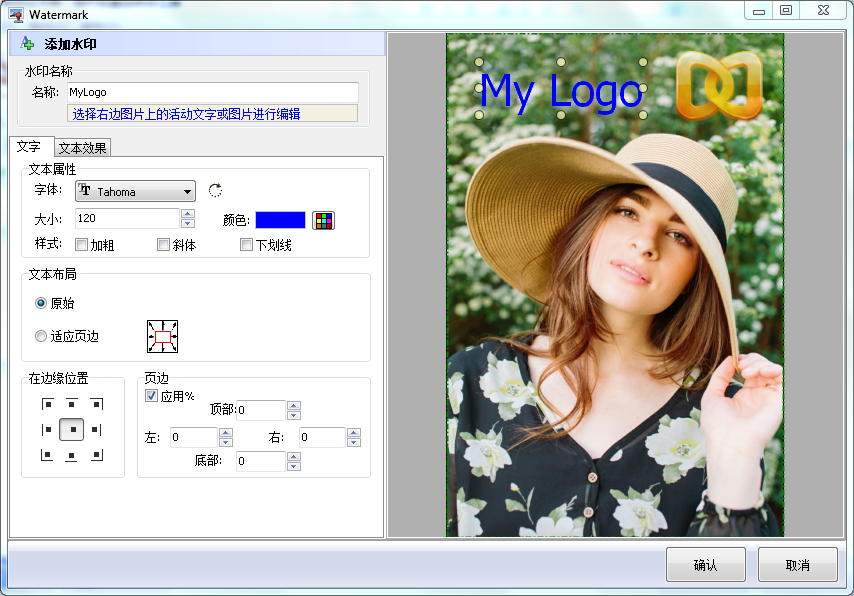Click the fit-to-margins layout diagram icon

pyautogui.click(x=162, y=337)
